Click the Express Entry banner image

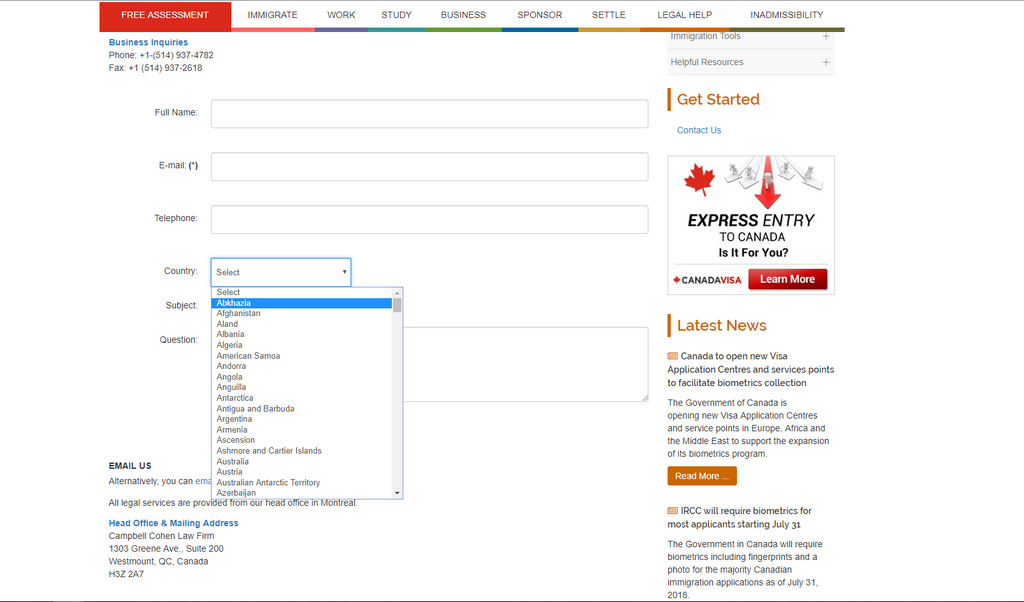(751, 225)
